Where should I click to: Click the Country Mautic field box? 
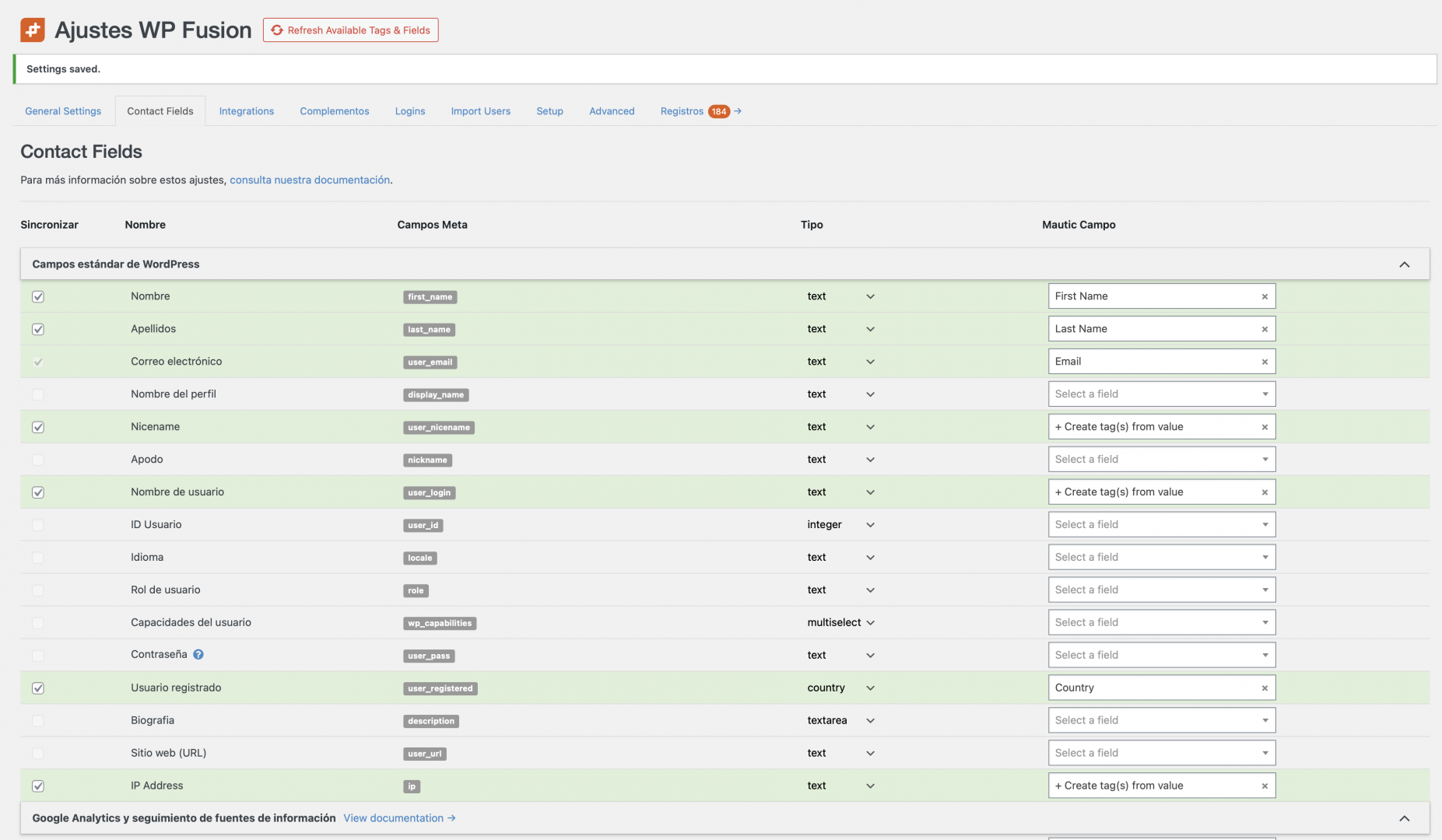click(x=1162, y=688)
